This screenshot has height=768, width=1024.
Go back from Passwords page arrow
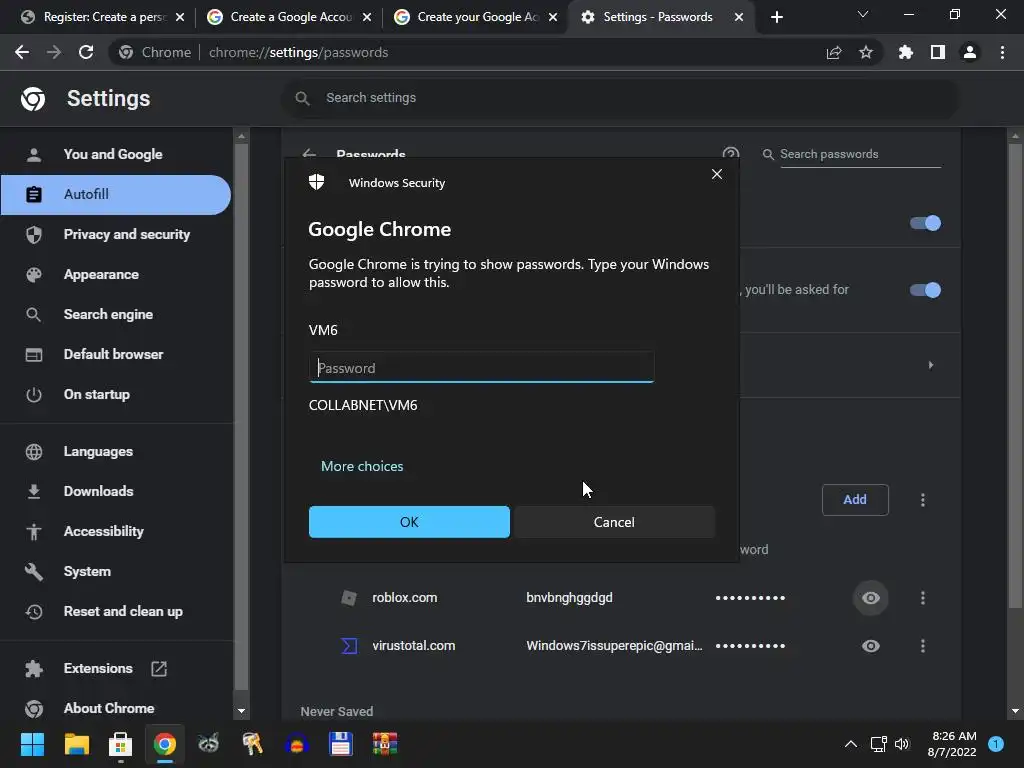310,154
